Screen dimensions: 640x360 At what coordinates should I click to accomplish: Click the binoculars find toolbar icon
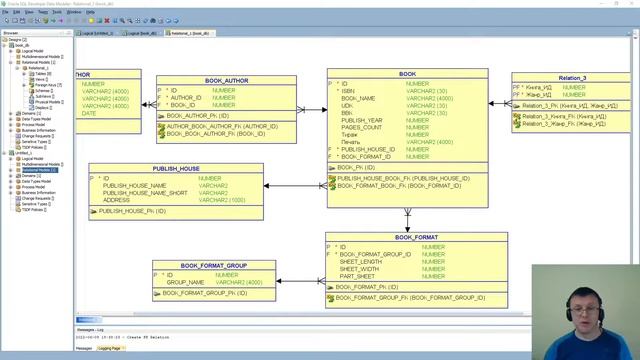pos(153,20)
